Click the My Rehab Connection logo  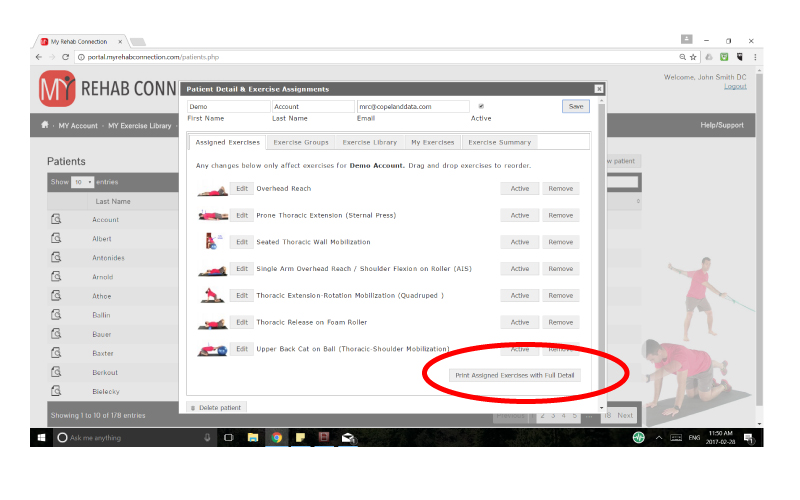57,89
